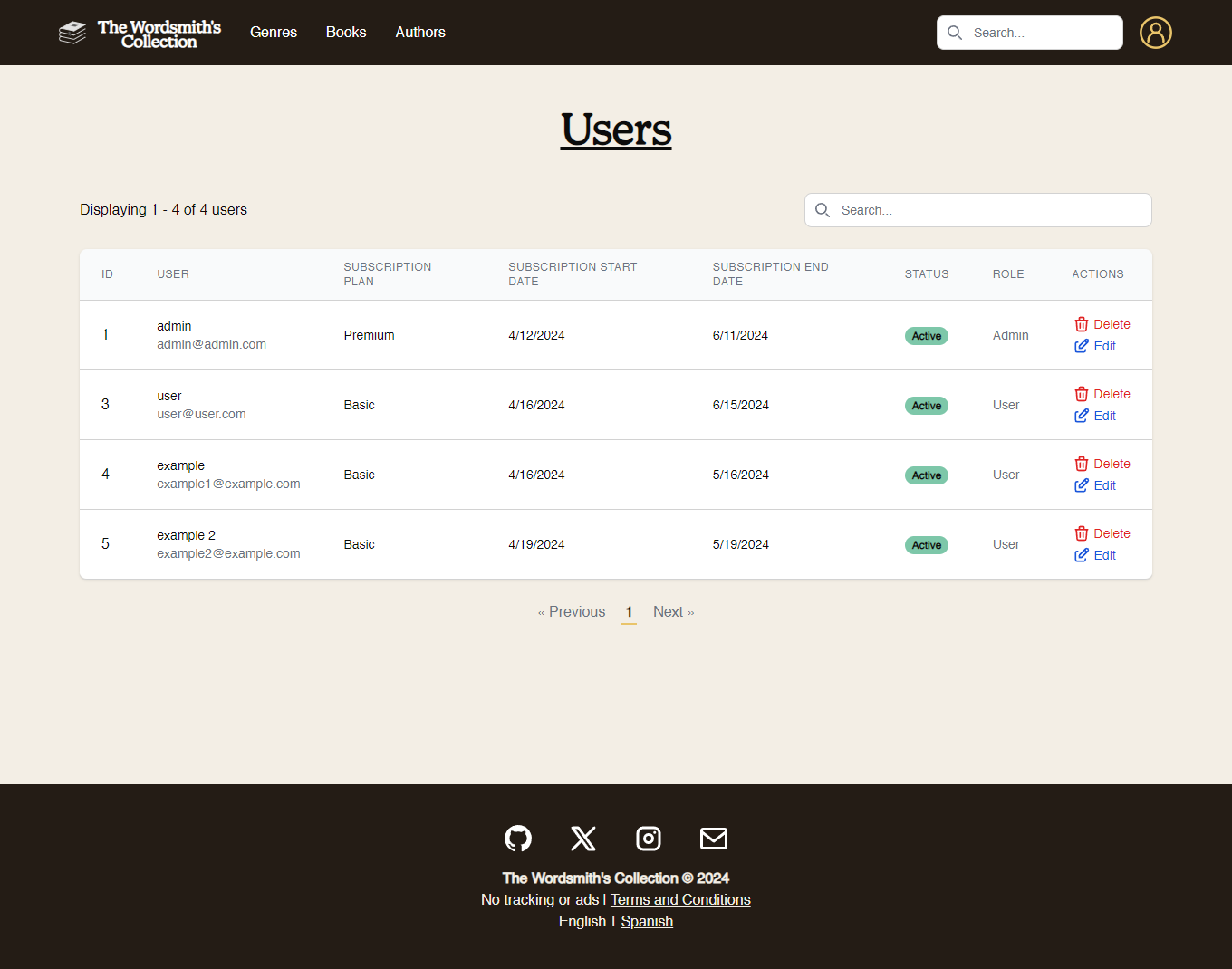Click the trash icon for example2@example.com row
This screenshot has width=1232, height=969.
[1082, 533]
